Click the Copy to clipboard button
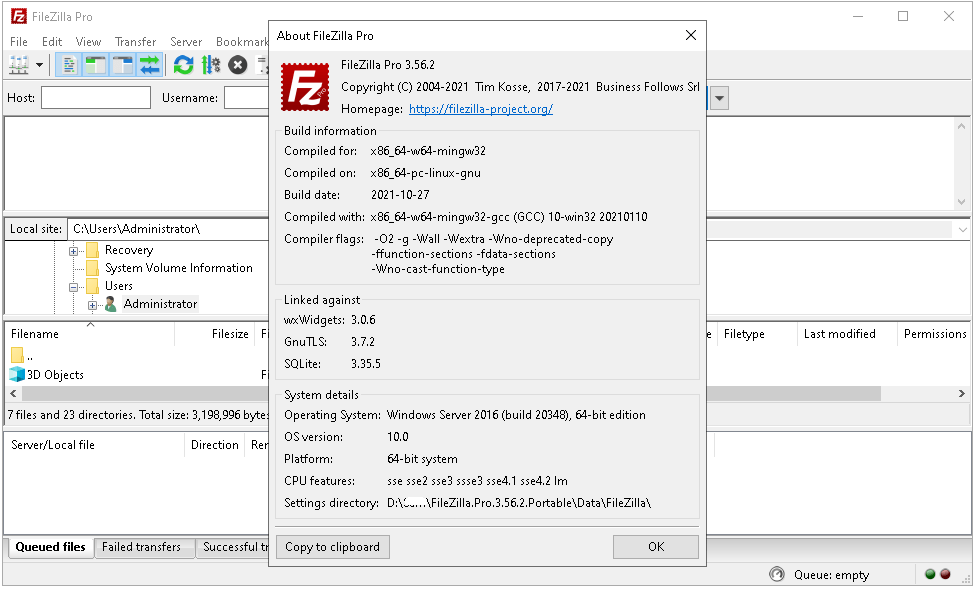975x589 pixels. click(333, 547)
